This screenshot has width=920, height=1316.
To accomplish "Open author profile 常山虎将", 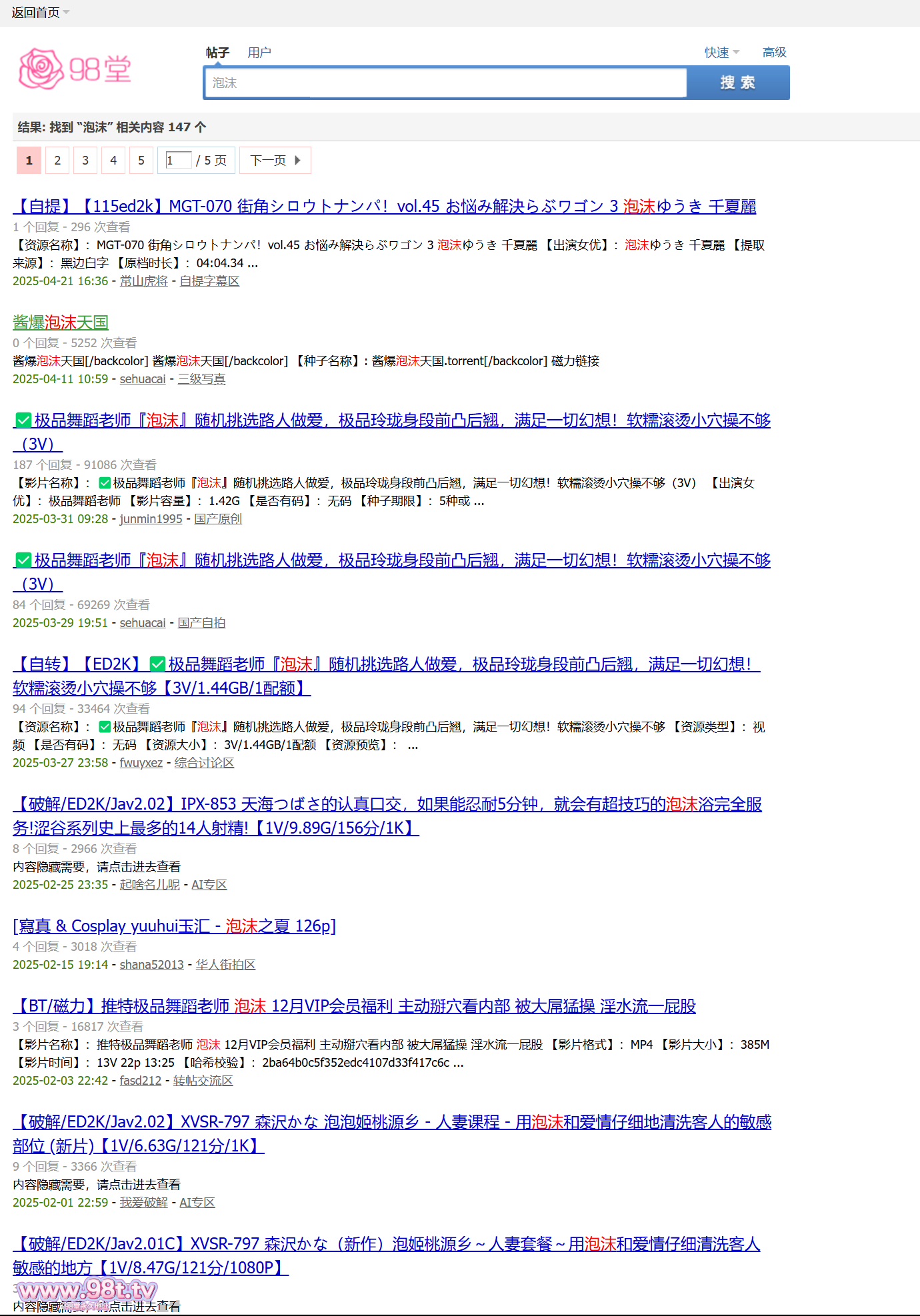I will pyautogui.click(x=143, y=281).
